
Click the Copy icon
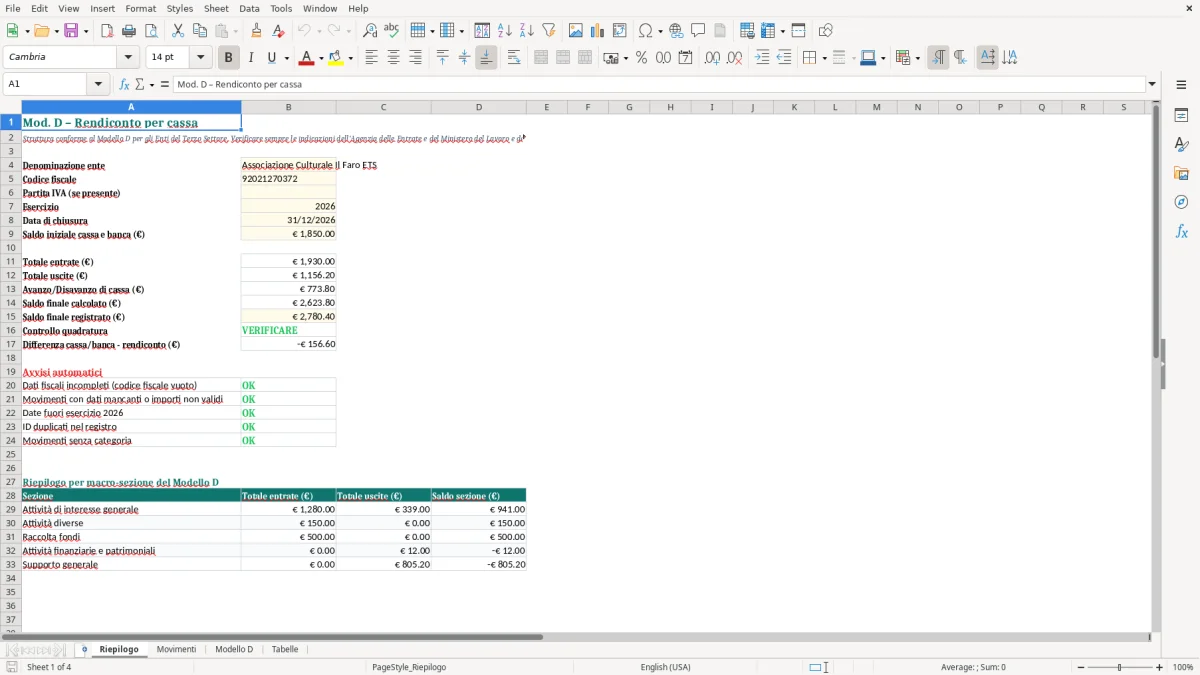coord(200,31)
